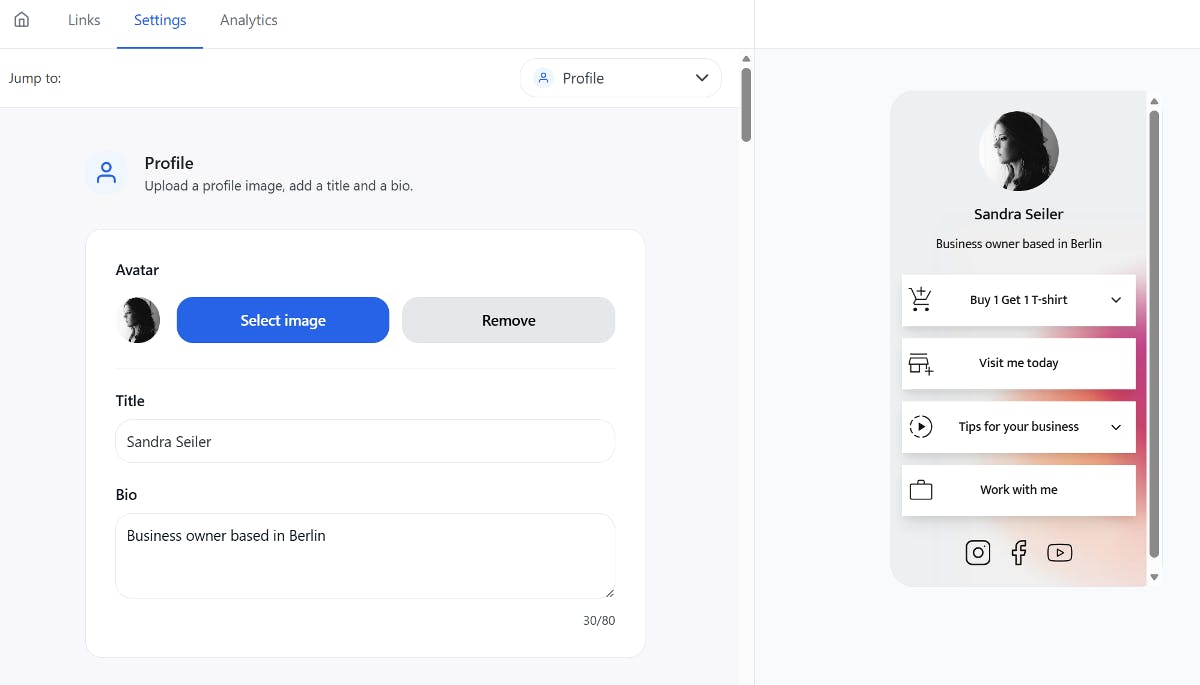Screen dimensions: 1200x685
Task: Click inside the Title input field
Action: pos(365,441)
